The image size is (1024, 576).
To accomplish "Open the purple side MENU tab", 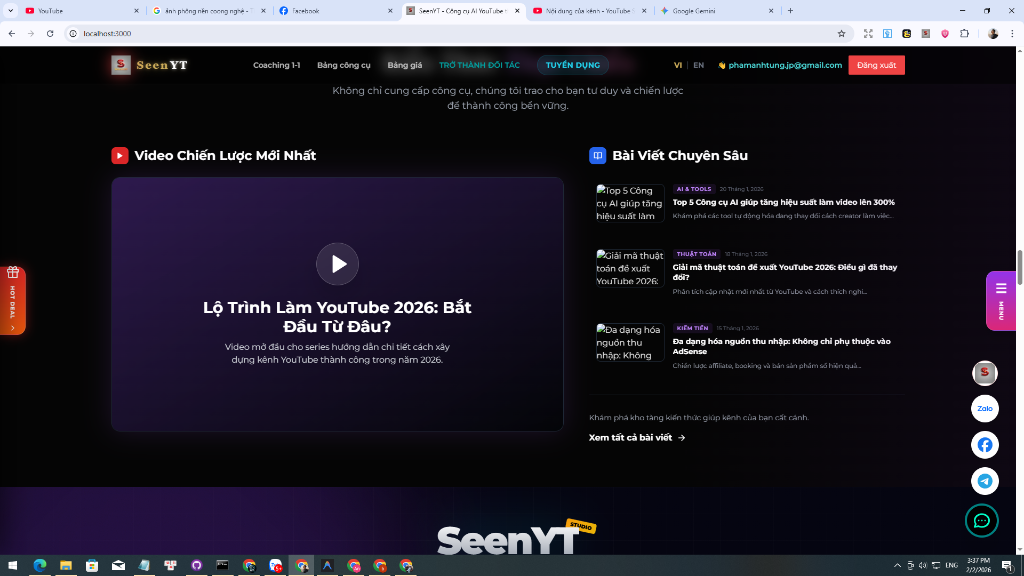I will click(1000, 301).
